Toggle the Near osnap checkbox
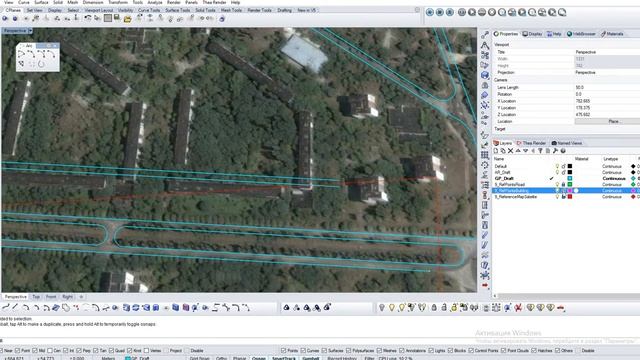640x360 pixels. [x=1, y=351]
